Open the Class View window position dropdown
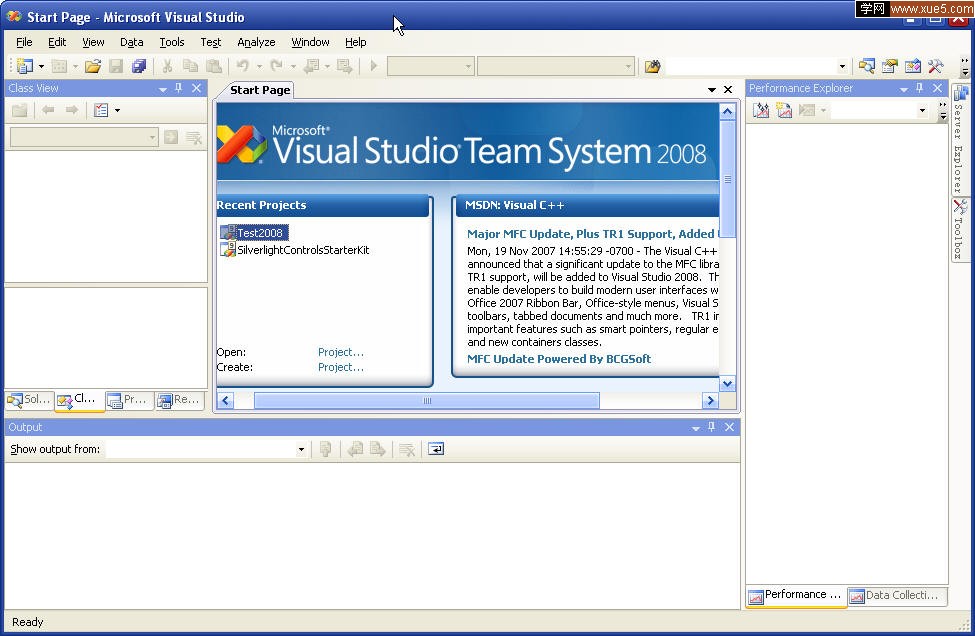The width and height of the screenshot is (975, 636). (x=163, y=89)
